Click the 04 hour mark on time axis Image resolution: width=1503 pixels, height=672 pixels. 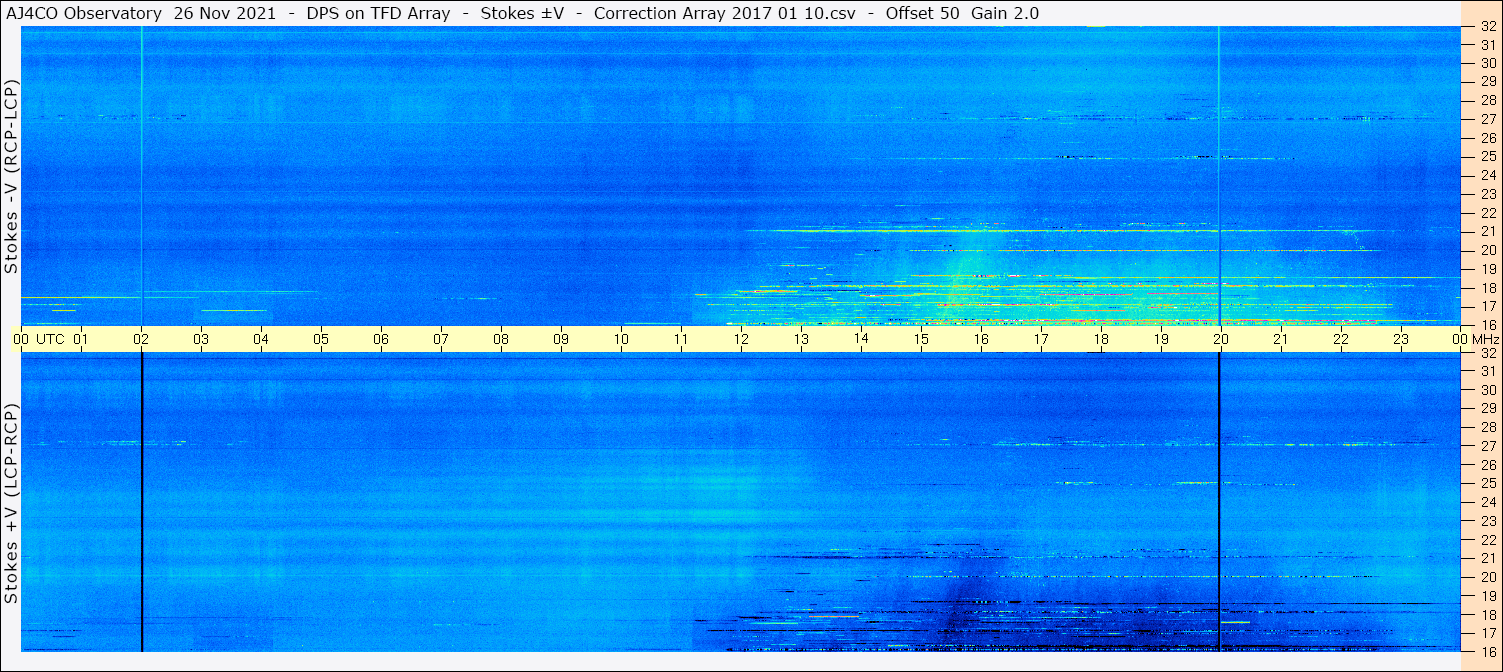(x=261, y=339)
